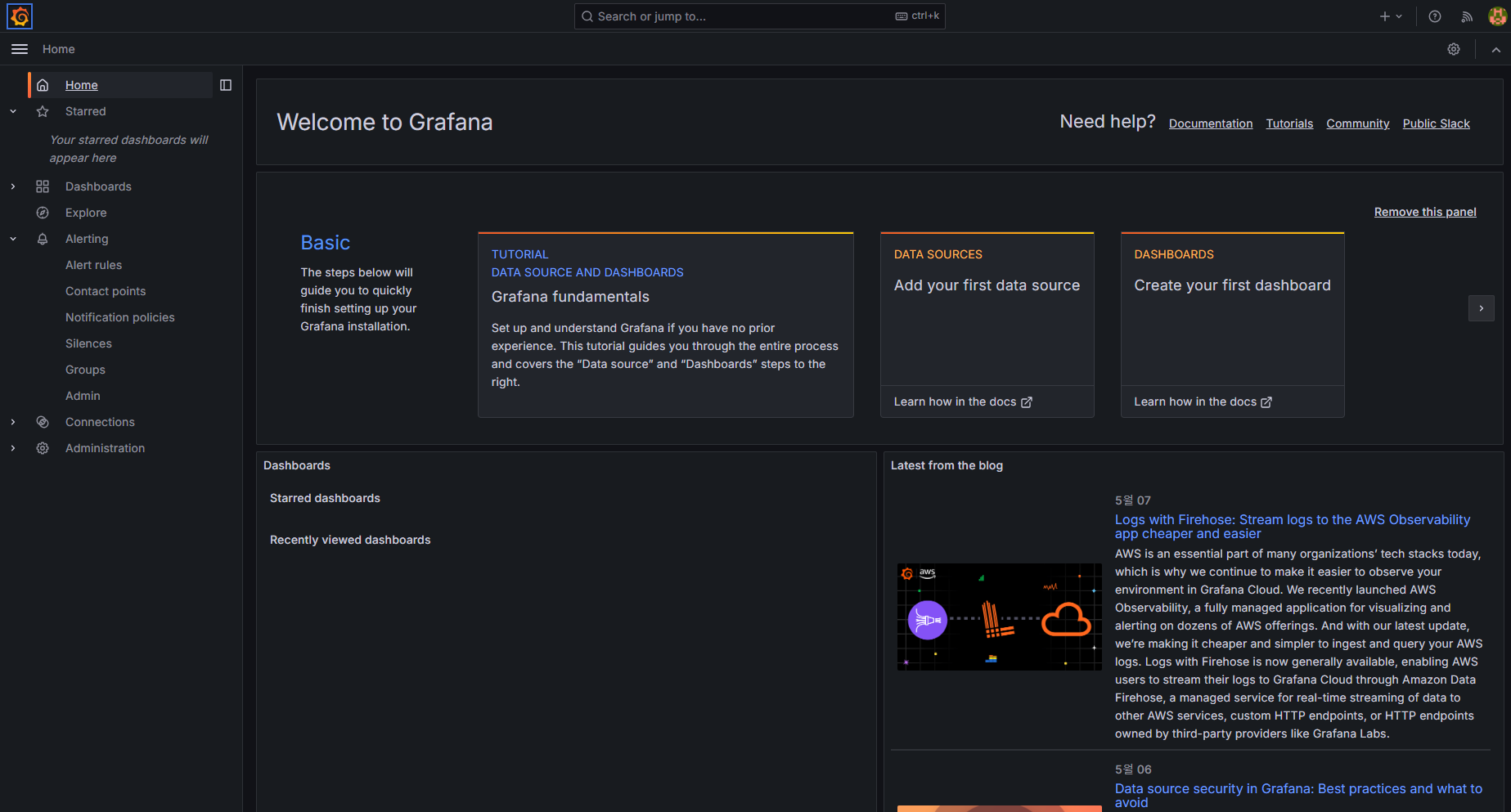Click the Dashboards panel title

tap(297, 465)
